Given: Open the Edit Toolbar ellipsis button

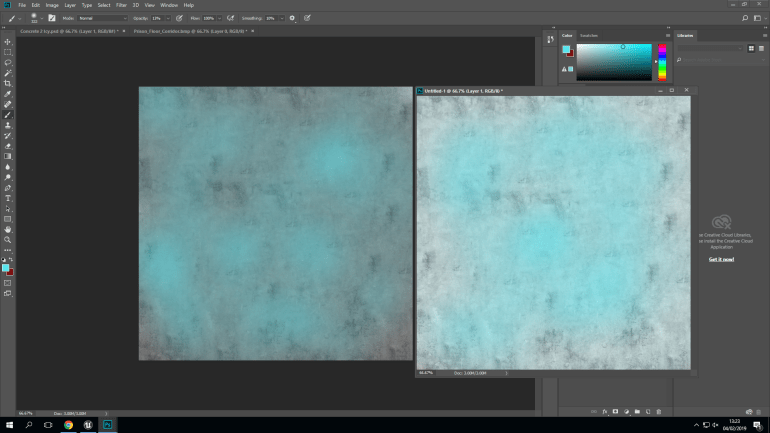Looking at the screenshot, I should pyautogui.click(x=8, y=250).
